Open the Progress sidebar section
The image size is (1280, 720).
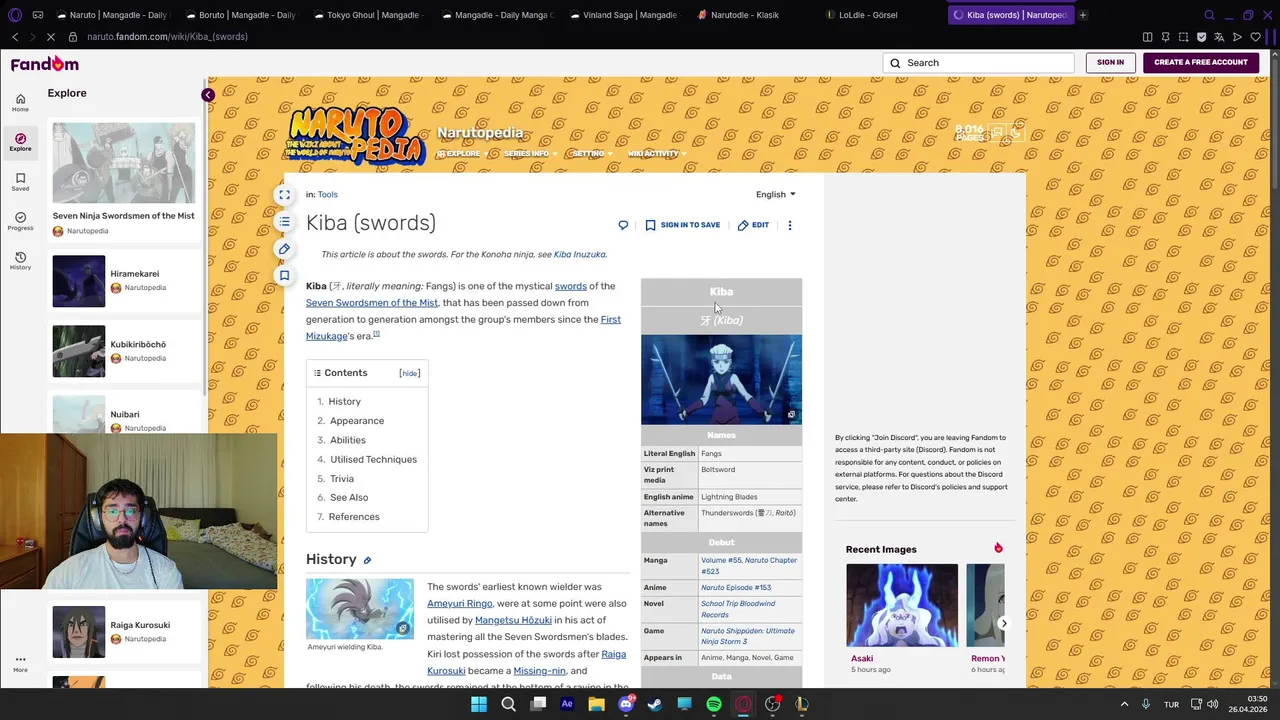click(20, 221)
